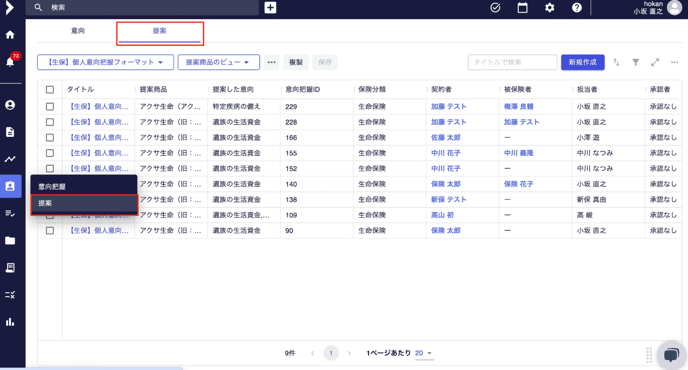The image size is (688, 370).
Task: Open the folder sidebar icon
Action: 10,241
